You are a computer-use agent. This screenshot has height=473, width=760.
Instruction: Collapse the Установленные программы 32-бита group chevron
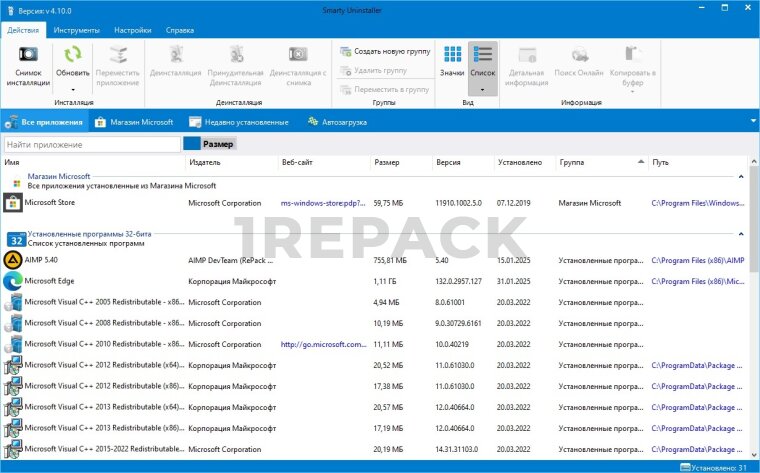[741, 233]
